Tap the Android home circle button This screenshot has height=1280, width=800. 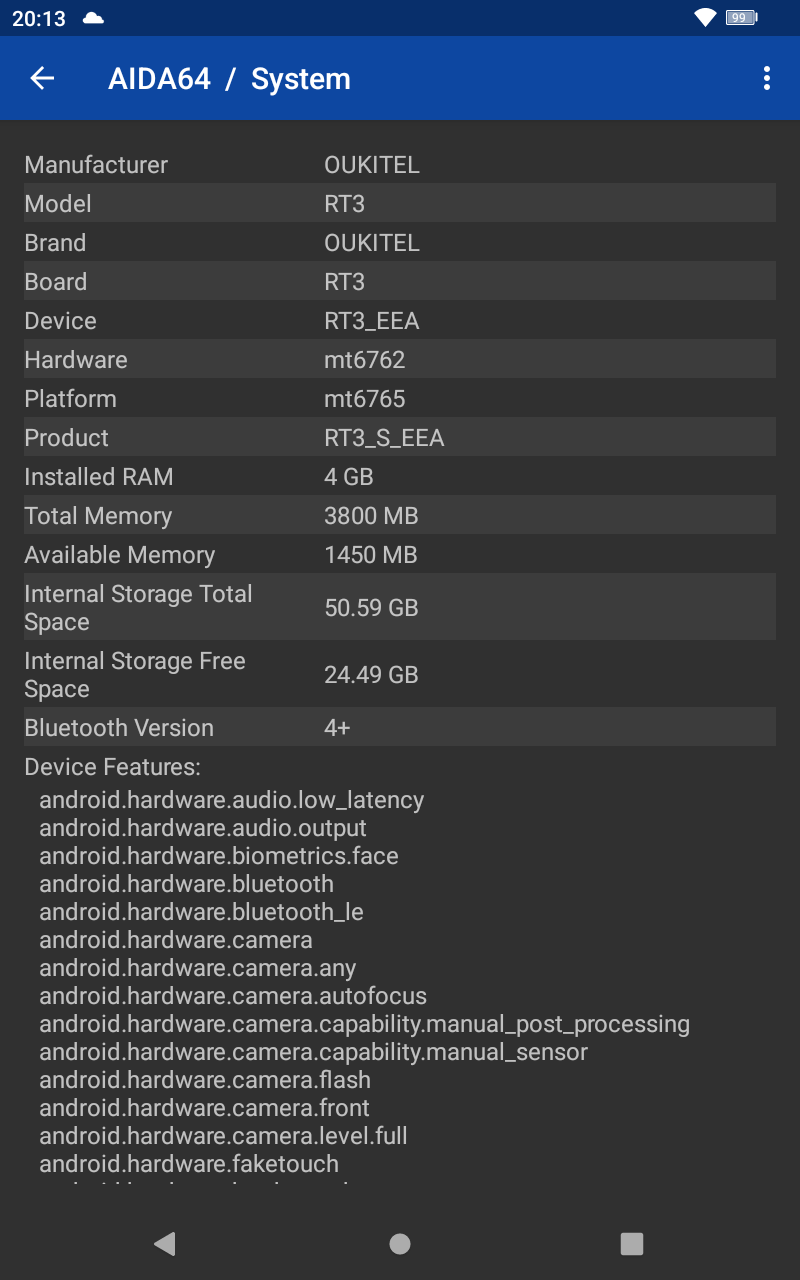pos(400,1243)
